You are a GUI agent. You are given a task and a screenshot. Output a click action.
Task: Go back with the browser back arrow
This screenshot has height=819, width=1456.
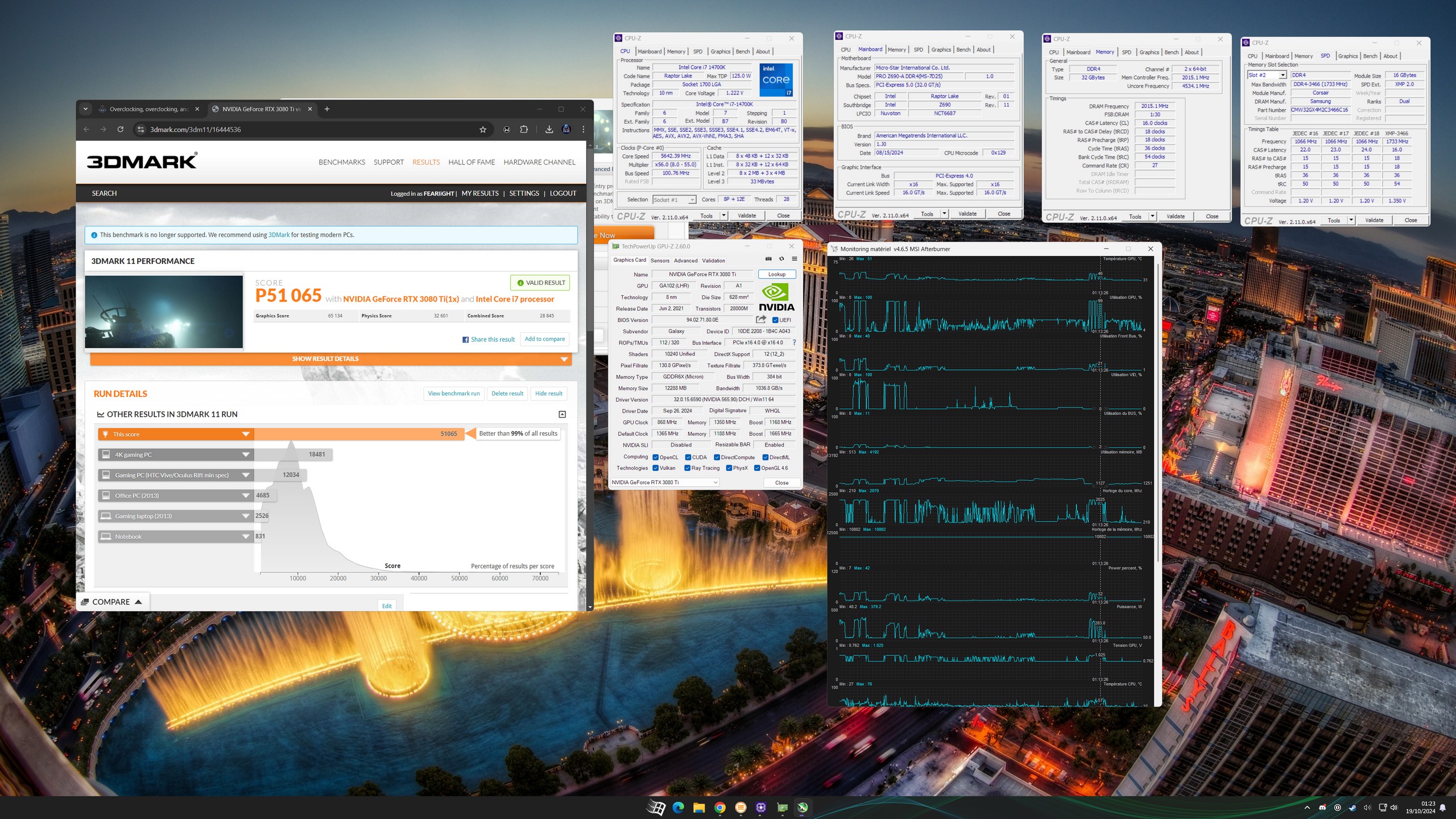point(86,130)
